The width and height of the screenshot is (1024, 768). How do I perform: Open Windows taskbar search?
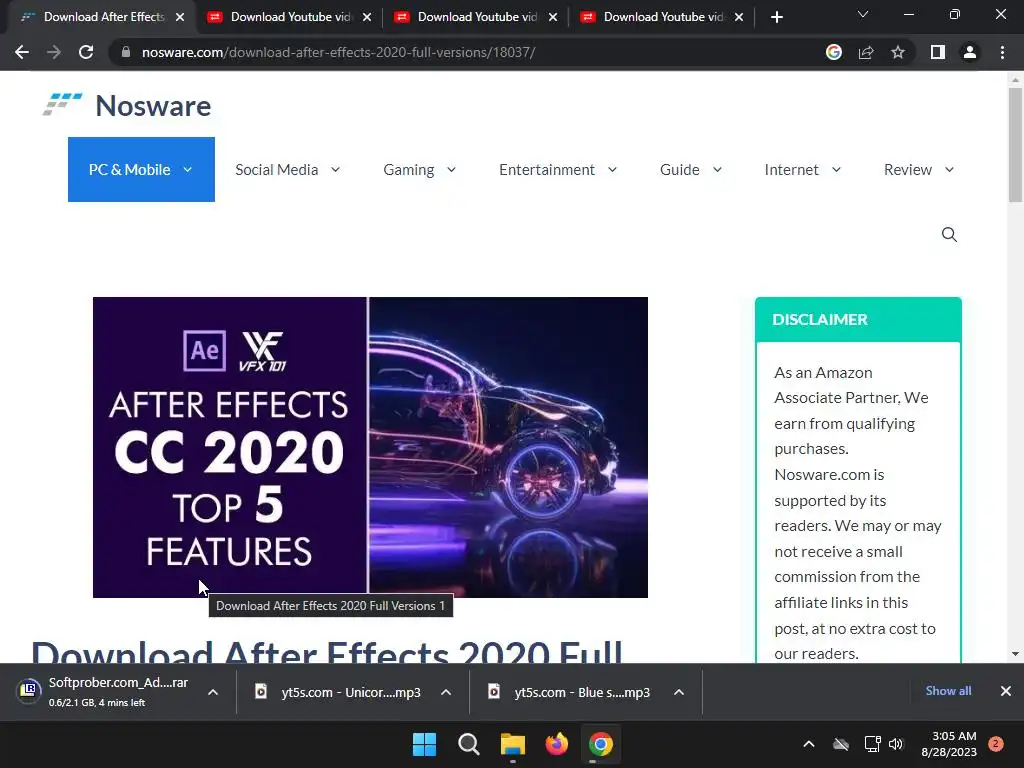click(468, 744)
